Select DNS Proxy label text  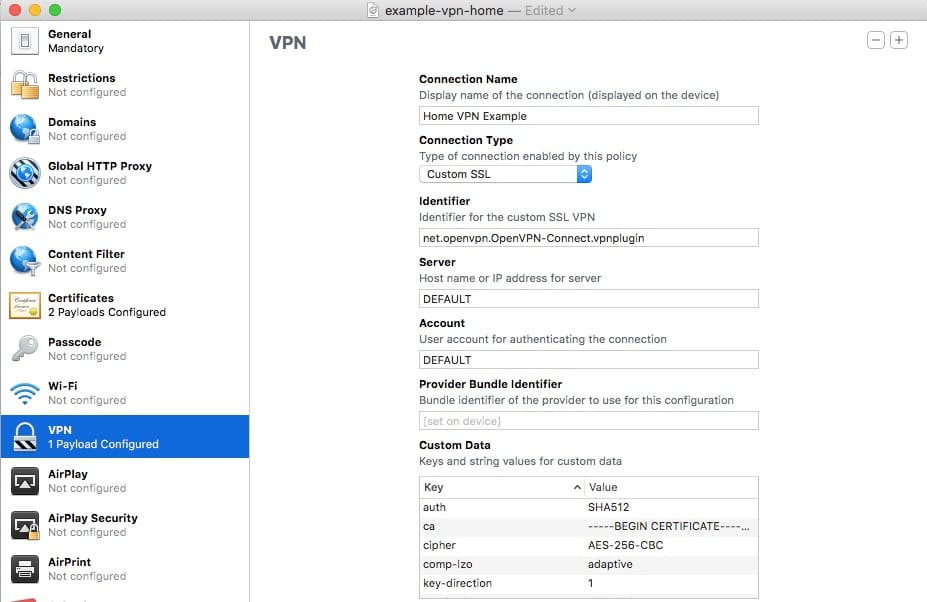click(x=77, y=210)
